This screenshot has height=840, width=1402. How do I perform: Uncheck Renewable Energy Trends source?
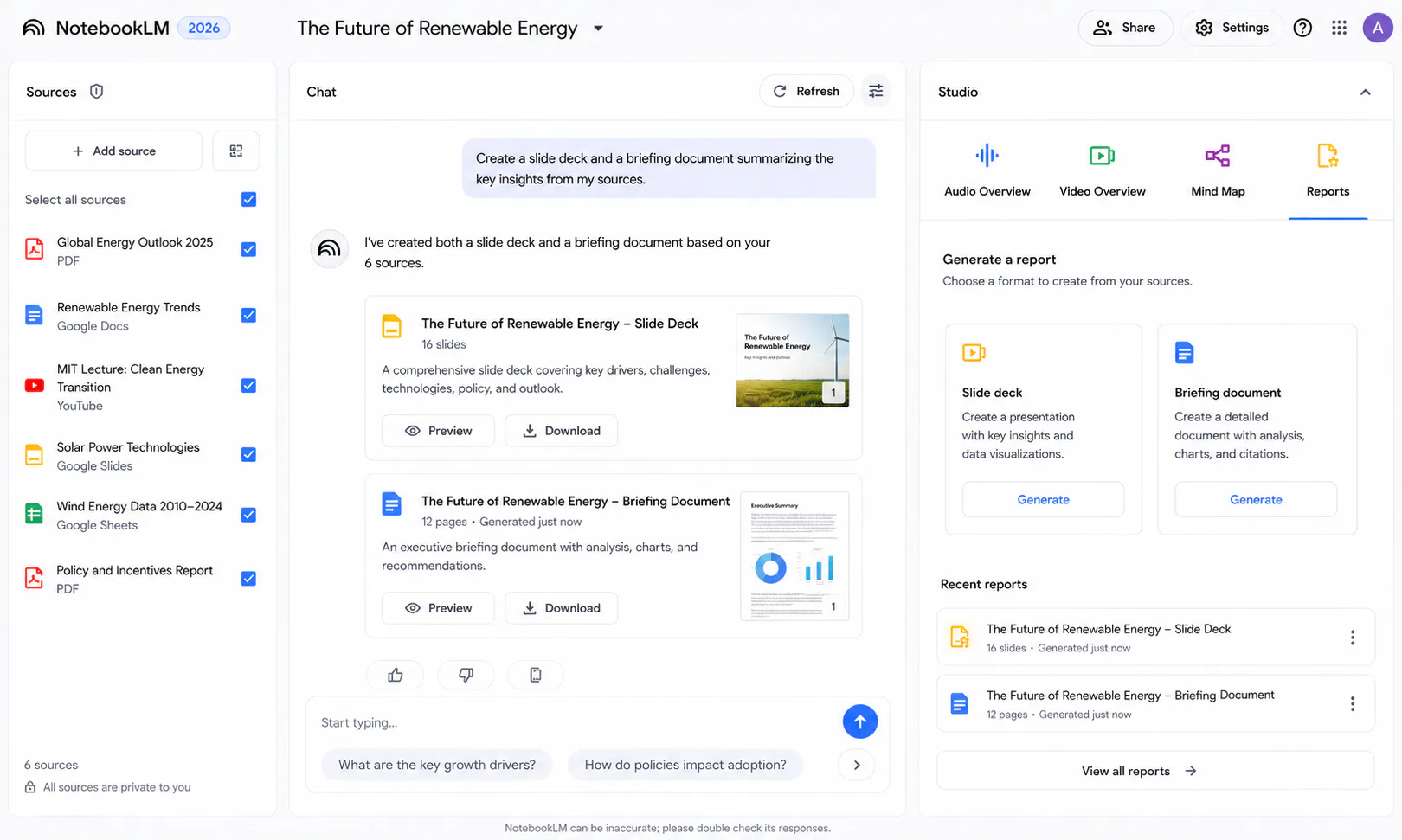pyautogui.click(x=248, y=315)
